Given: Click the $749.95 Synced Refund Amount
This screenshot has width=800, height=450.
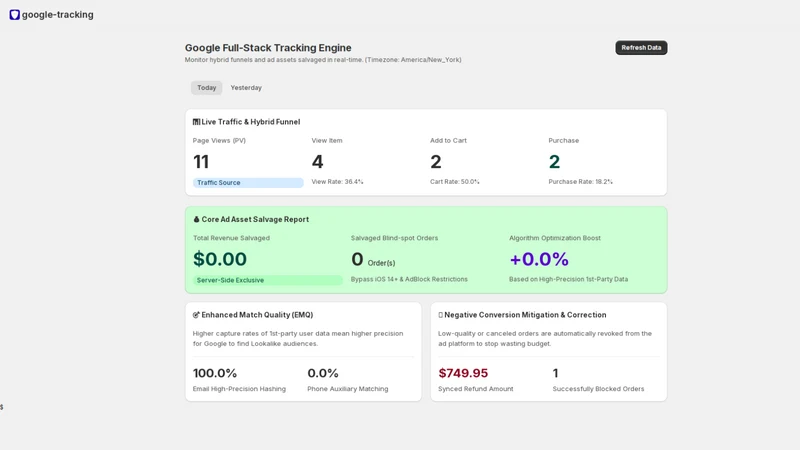Looking at the screenshot, I should click(x=463, y=373).
